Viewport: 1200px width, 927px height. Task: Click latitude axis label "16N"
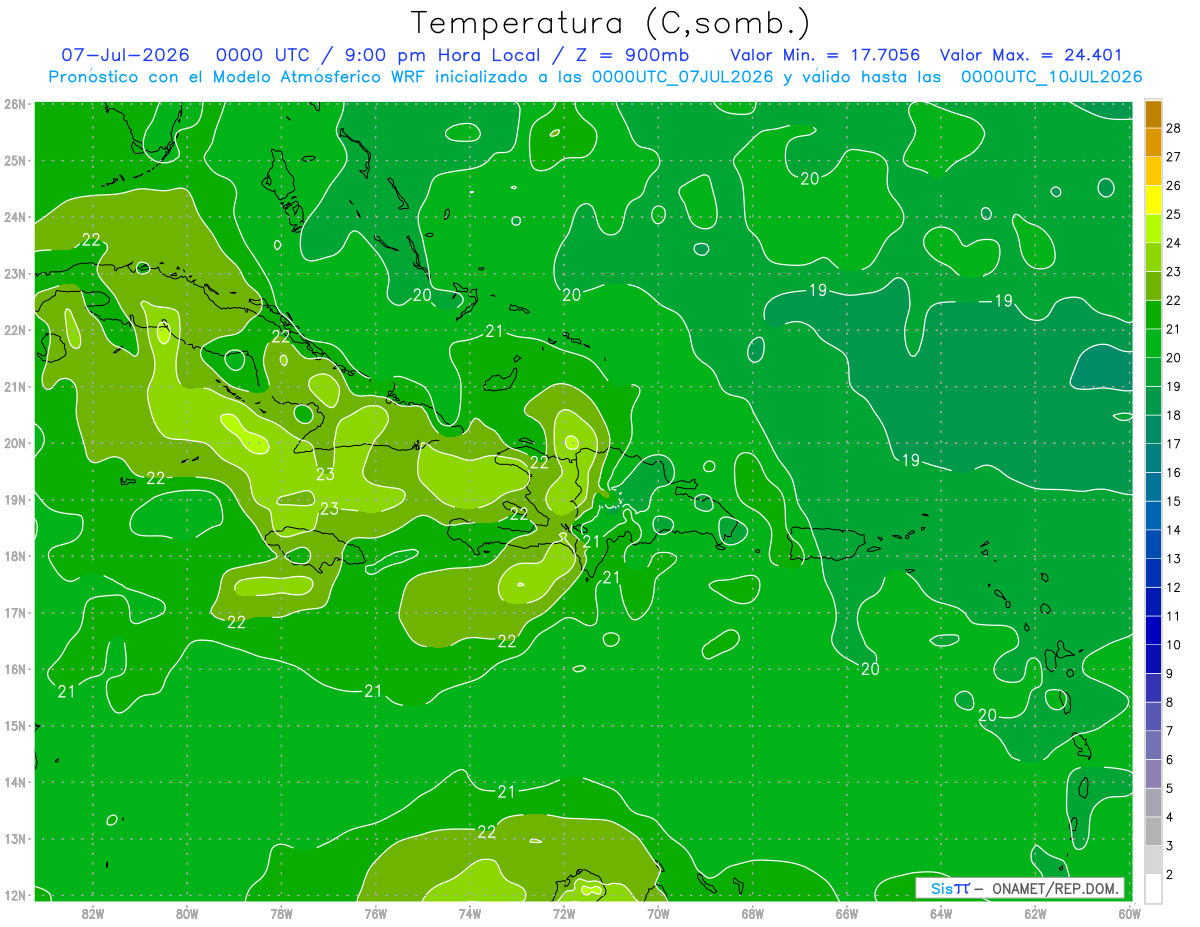click(15, 669)
